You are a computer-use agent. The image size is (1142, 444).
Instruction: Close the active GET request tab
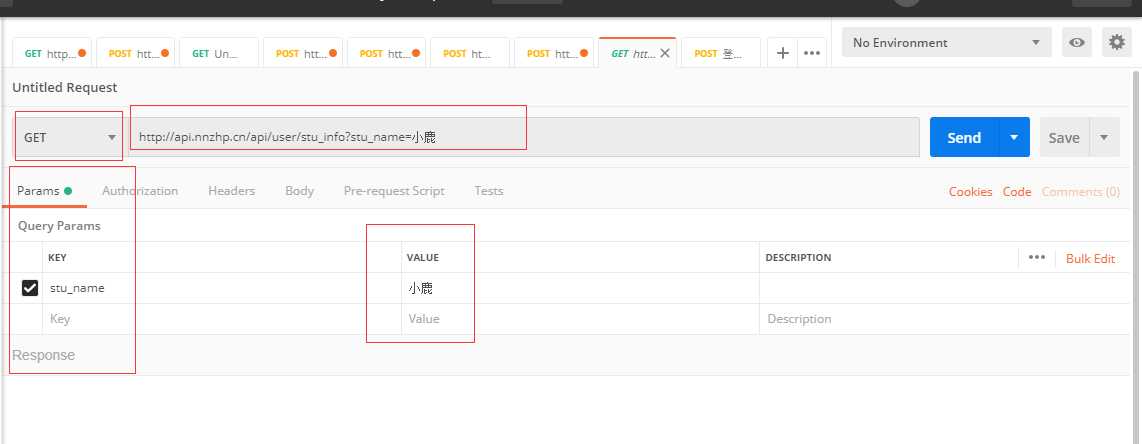click(x=664, y=53)
